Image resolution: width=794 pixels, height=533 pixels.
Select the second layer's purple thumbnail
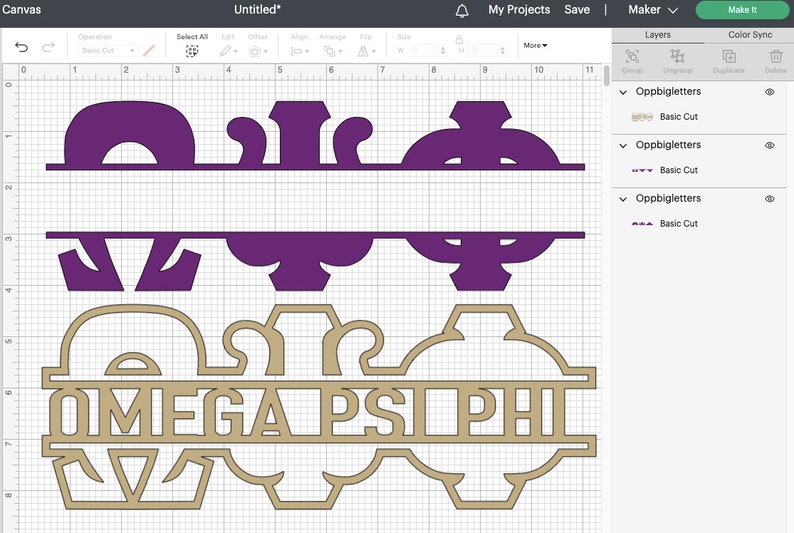coord(642,171)
